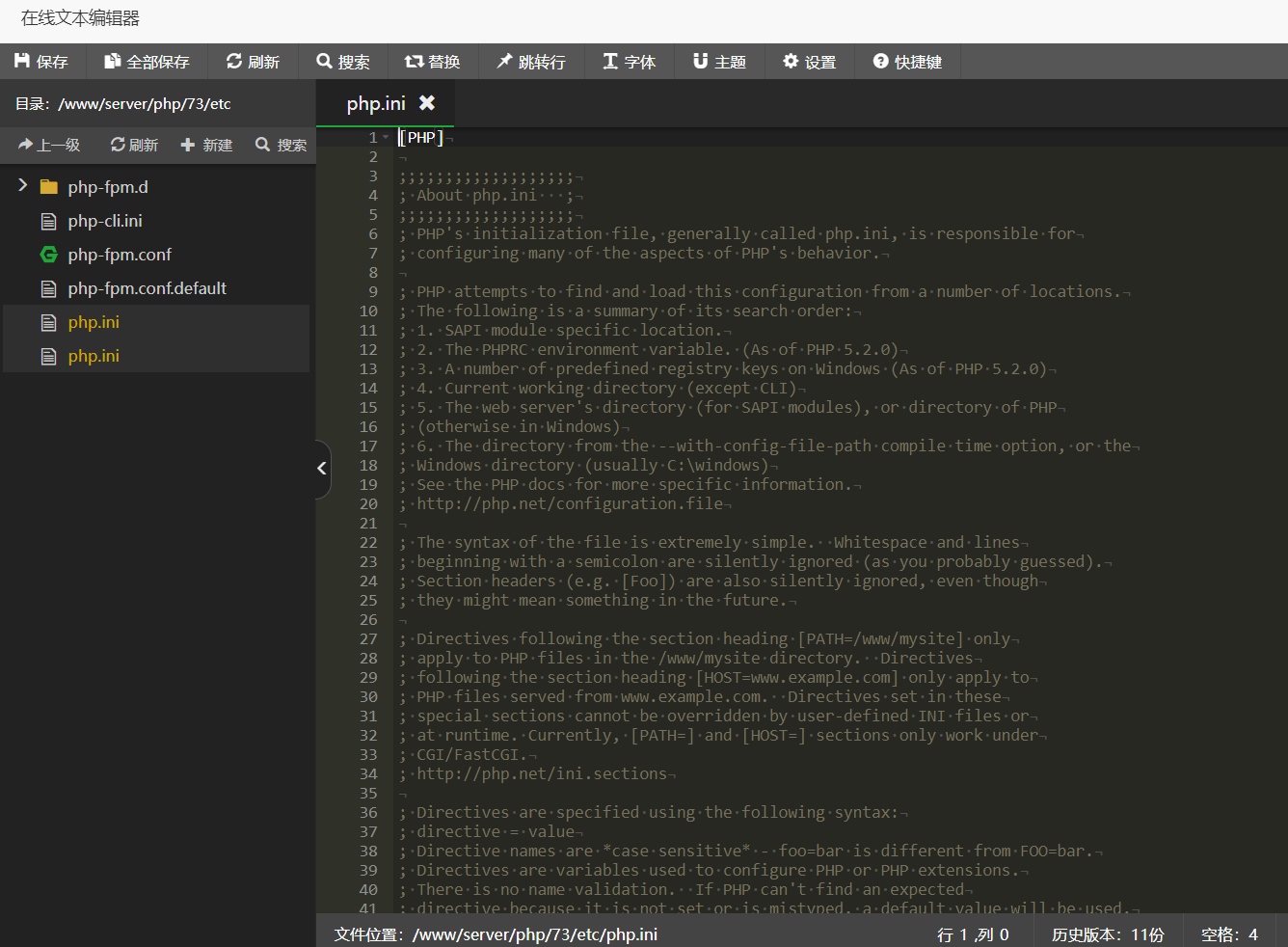Click the 在线文本编辑器 window title
1288x947 pixels.
(80, 18)
